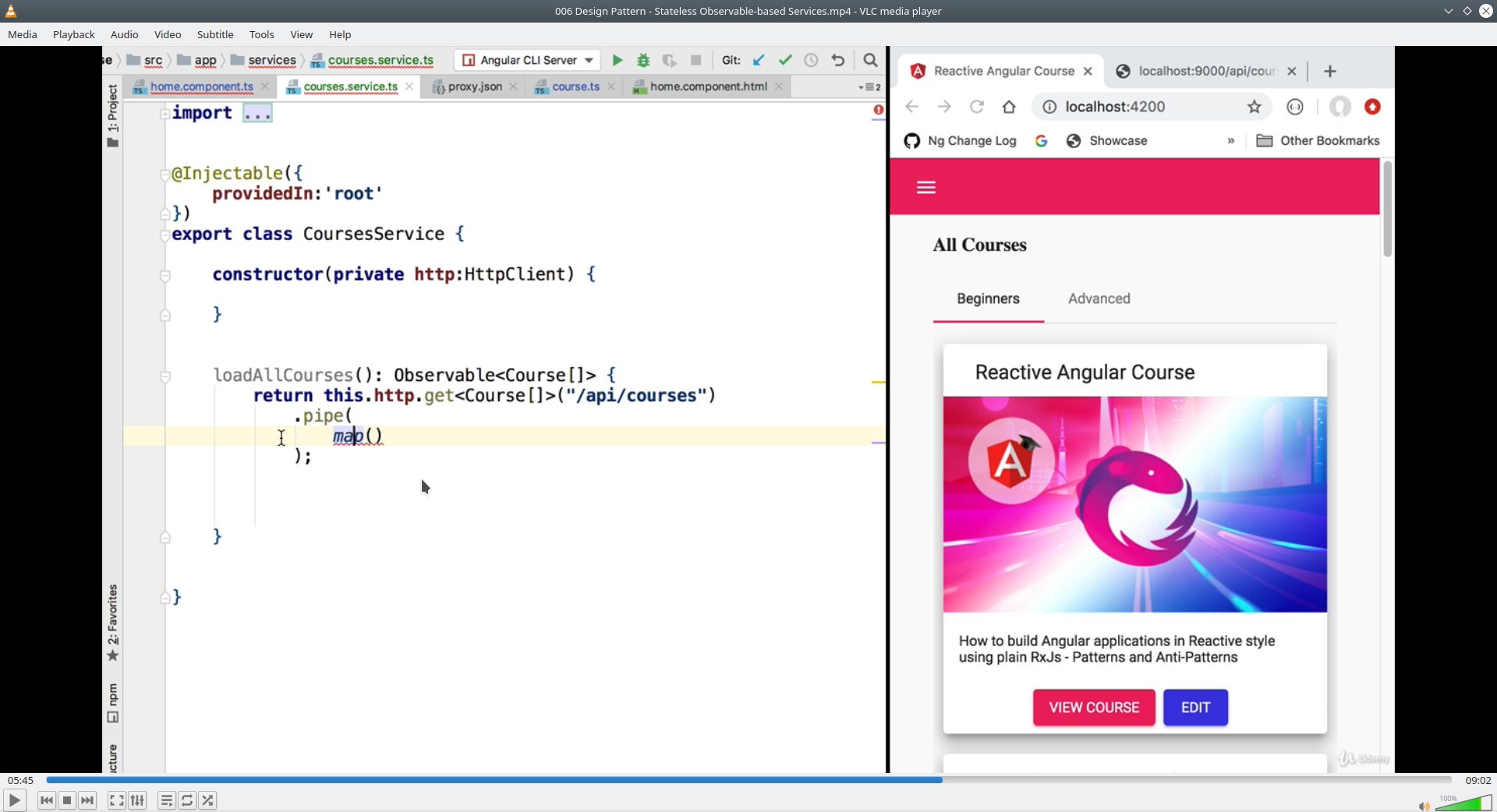Collapse the constructor block
This screenshot has height=812, width=1497.
[x=165, y=275]
